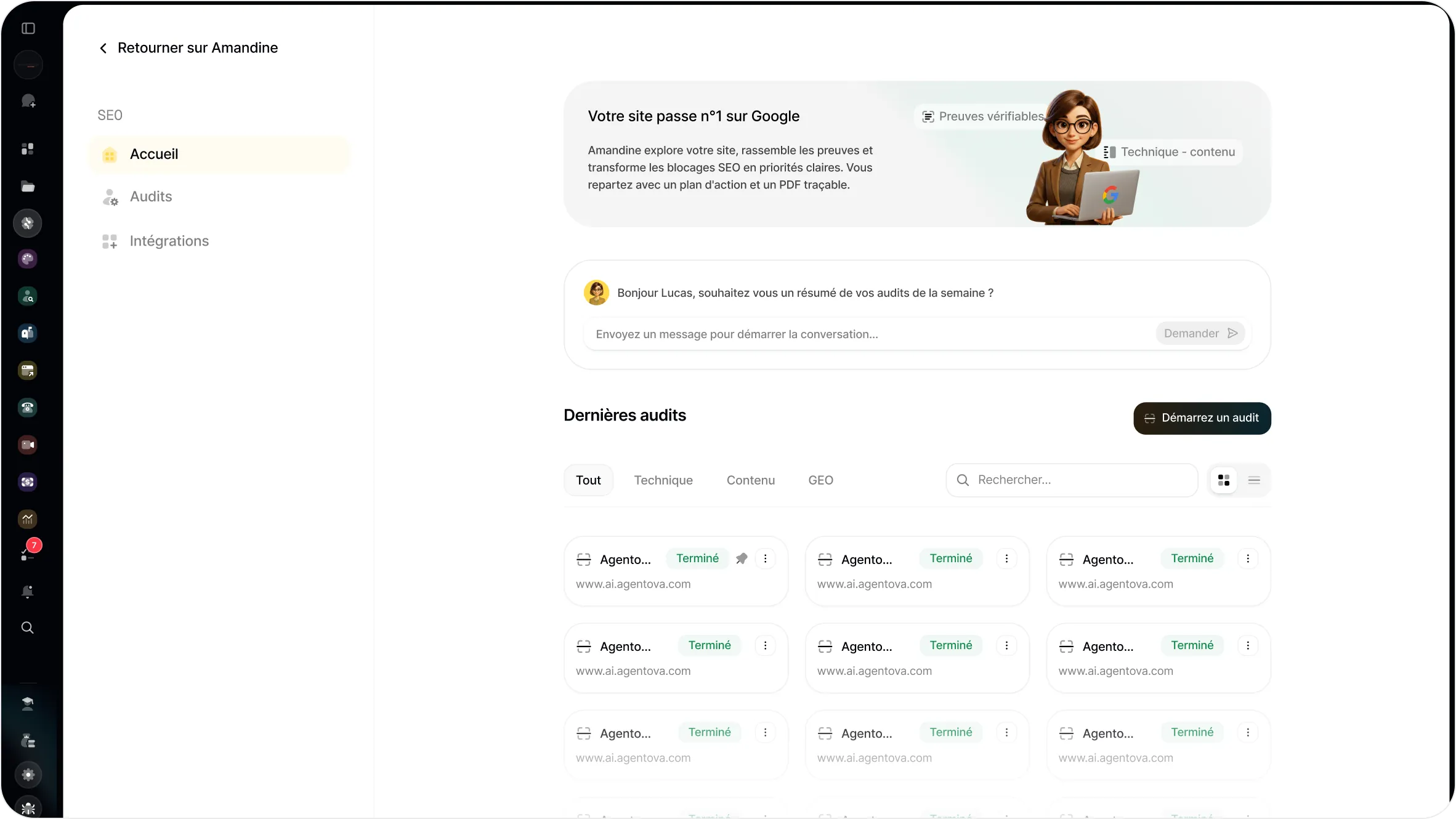The height and width of the screenshot is (819, 1456).
Task: Start a new chat via the bubble-plus icon
Action: [28, 101]
